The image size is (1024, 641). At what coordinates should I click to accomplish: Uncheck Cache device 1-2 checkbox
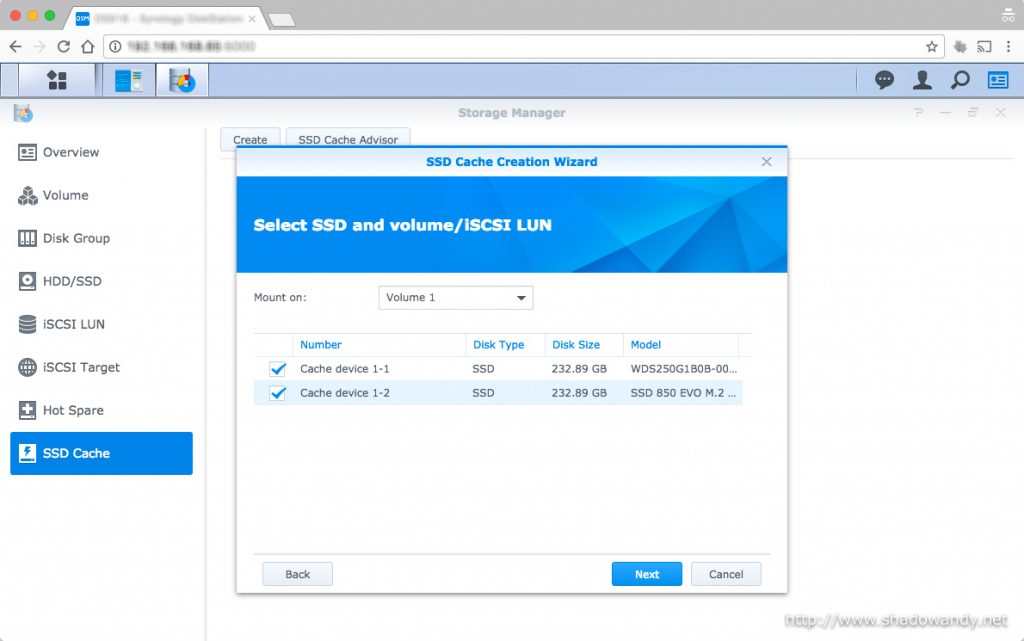(x=278, y=393)
